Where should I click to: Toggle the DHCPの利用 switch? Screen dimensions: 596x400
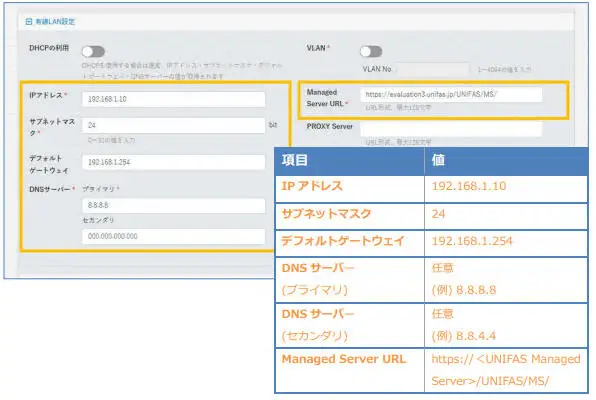click(x=93, y=51)
